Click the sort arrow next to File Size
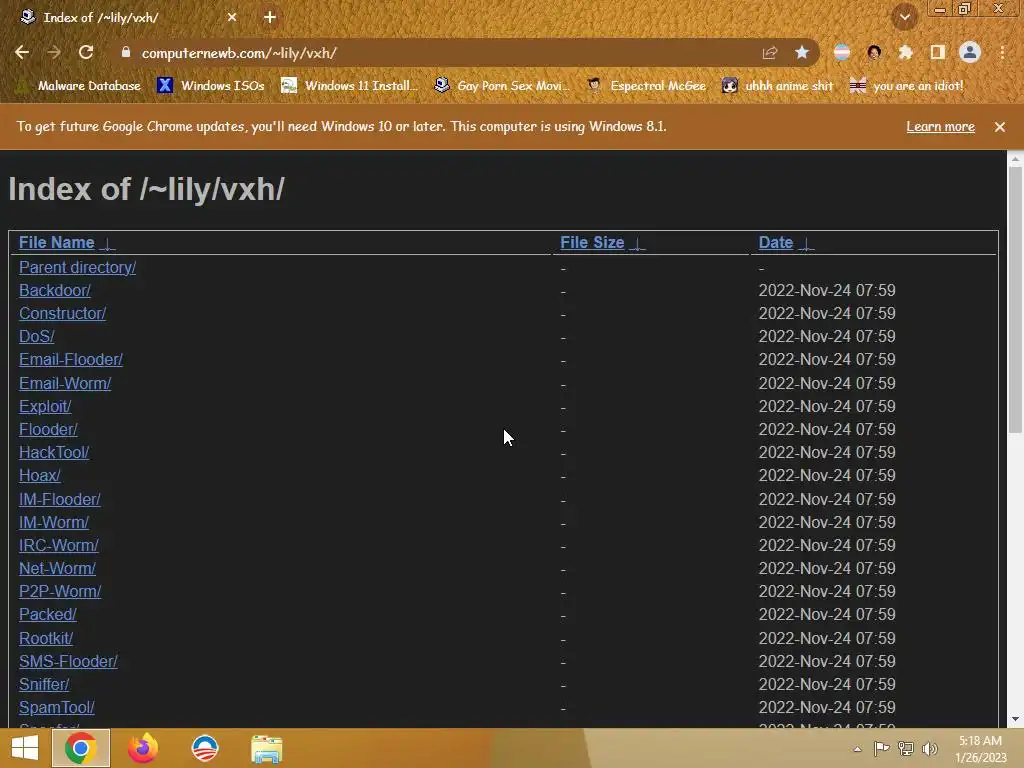1024x768 pixels. 637,244
